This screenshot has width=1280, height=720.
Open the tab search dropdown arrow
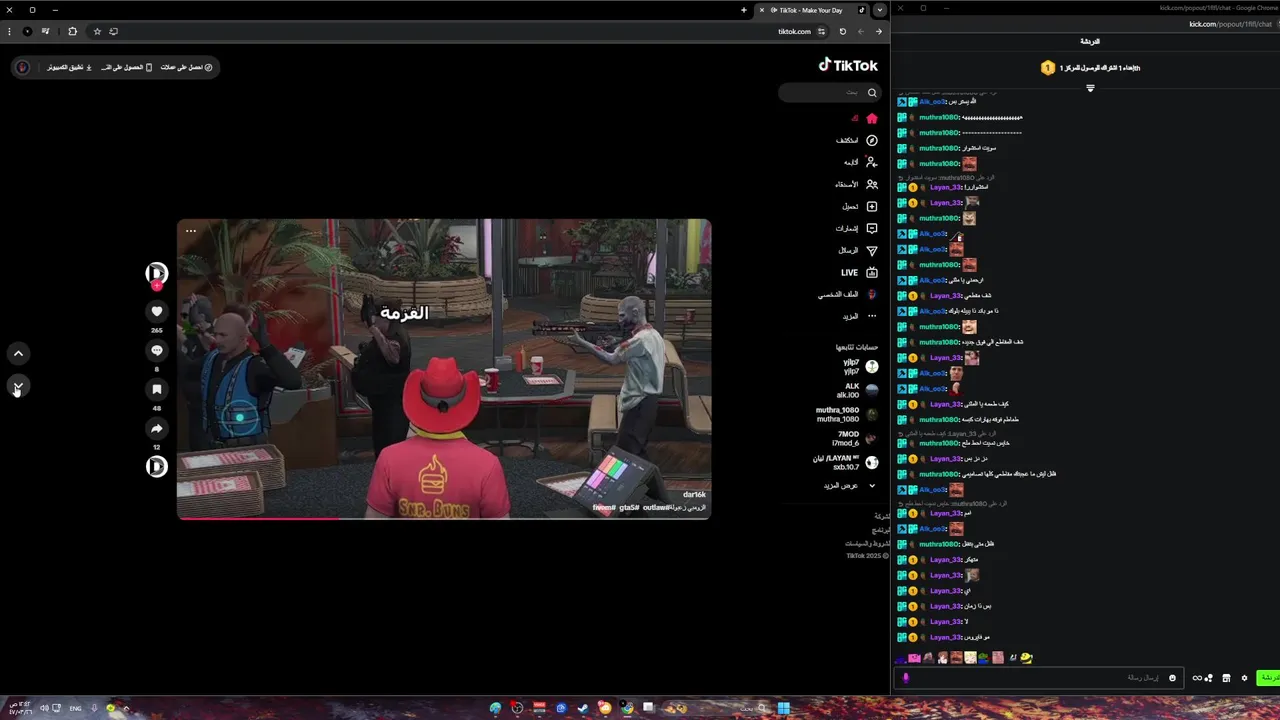pos(880,10)
